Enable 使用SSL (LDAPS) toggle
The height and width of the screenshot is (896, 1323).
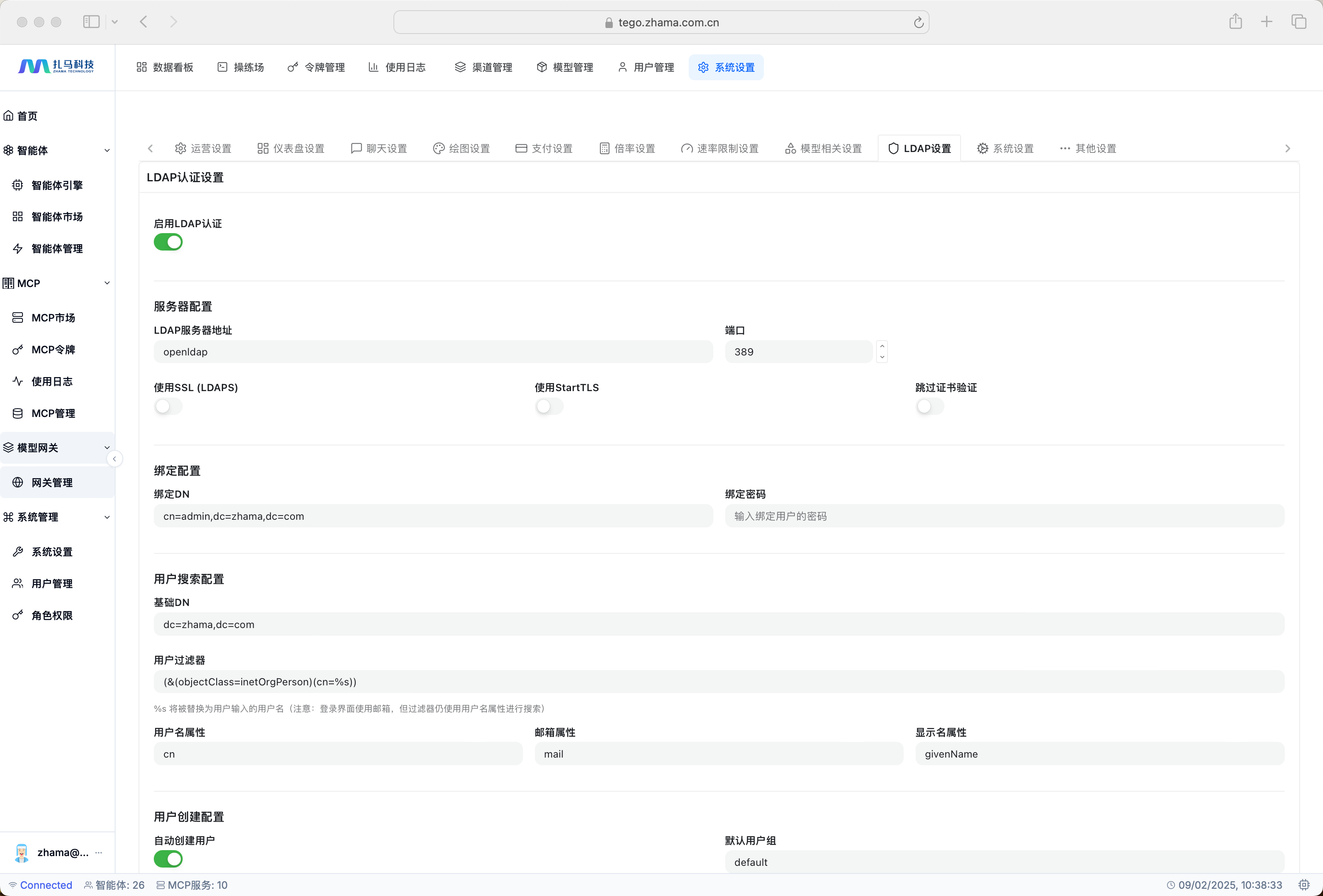pyautogui.click(x=168, y=406)
